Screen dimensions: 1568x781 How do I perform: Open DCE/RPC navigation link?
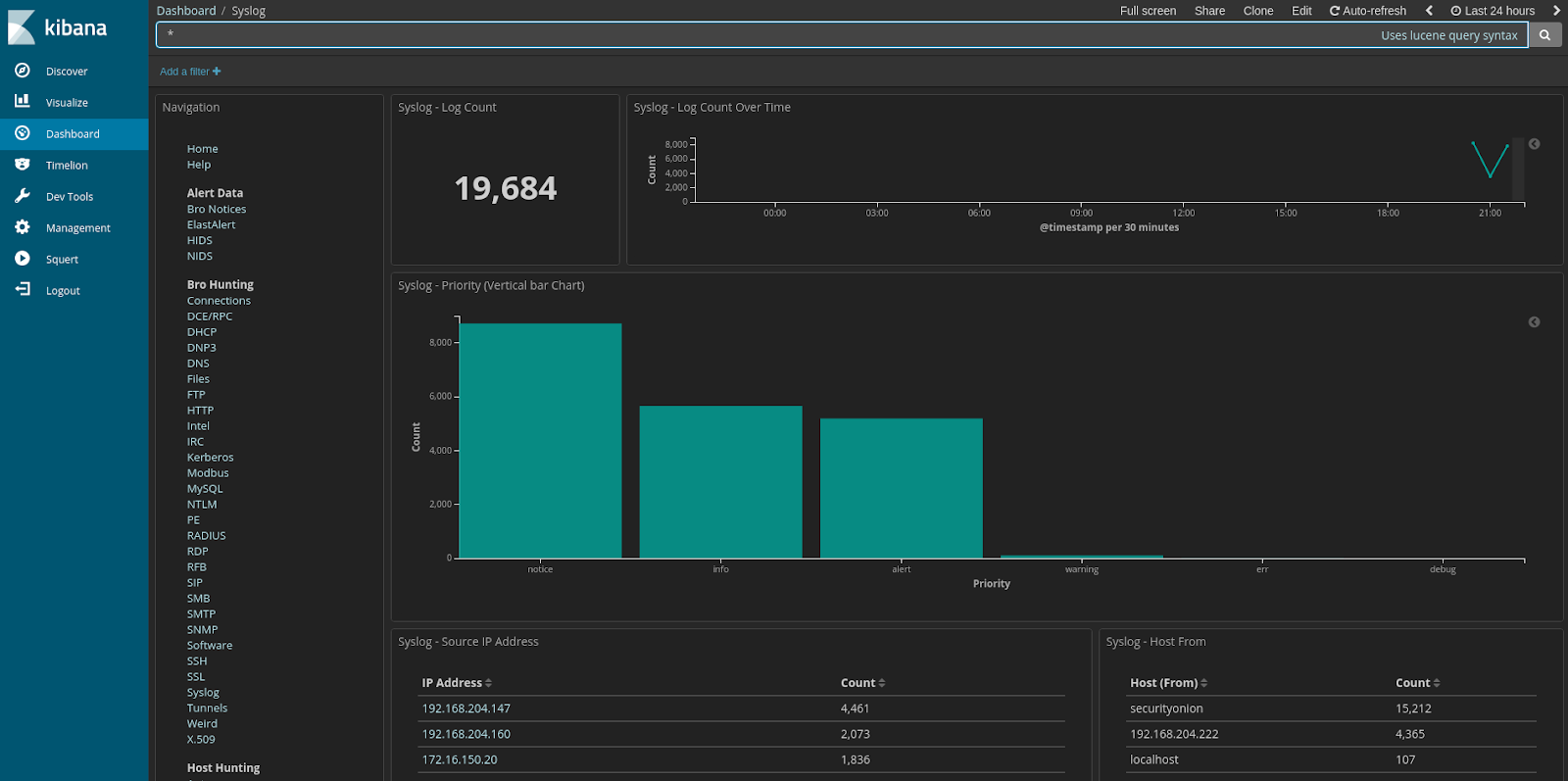coord(210,317)
